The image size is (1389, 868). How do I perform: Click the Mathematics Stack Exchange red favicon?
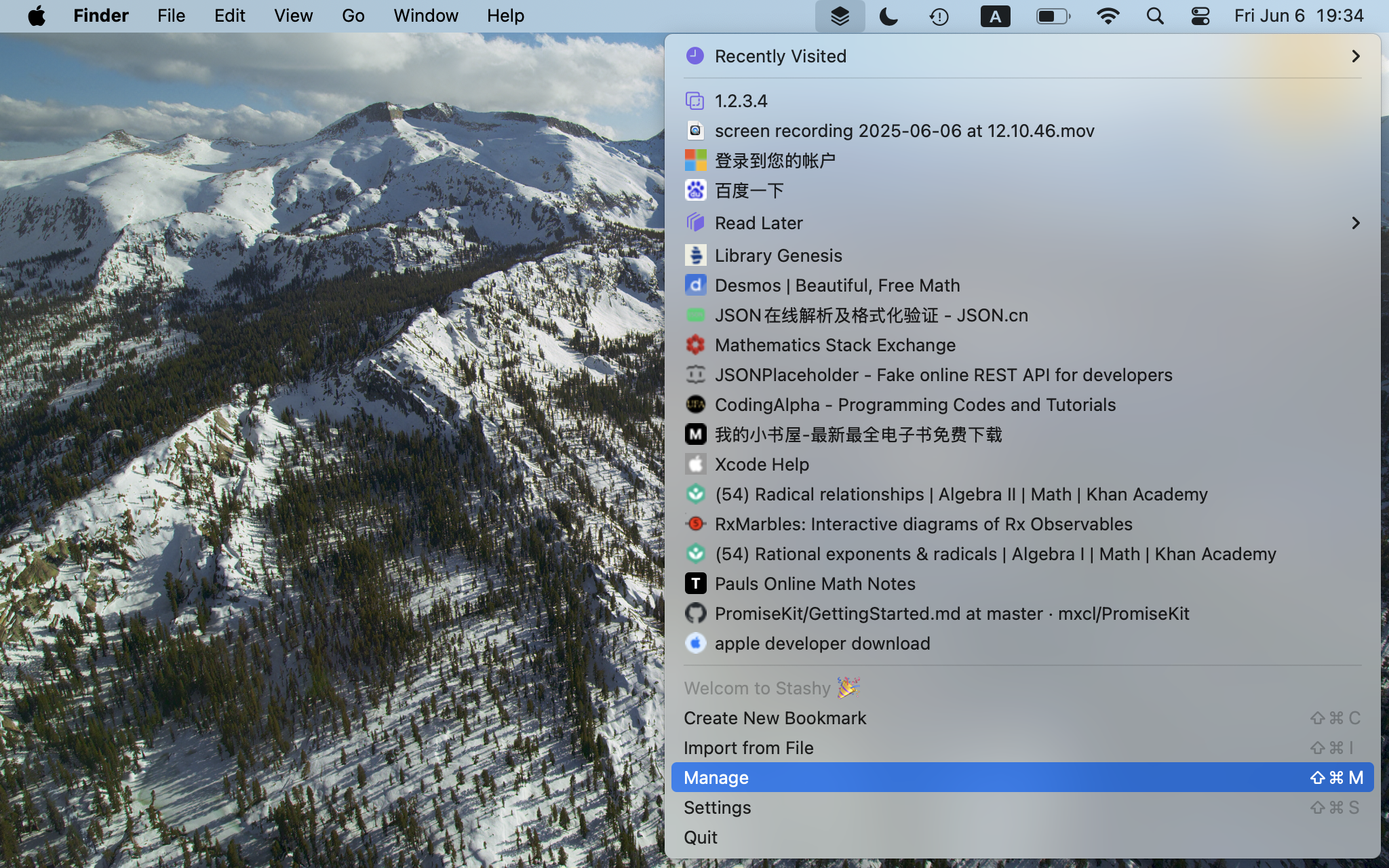[x=695, y=344]
